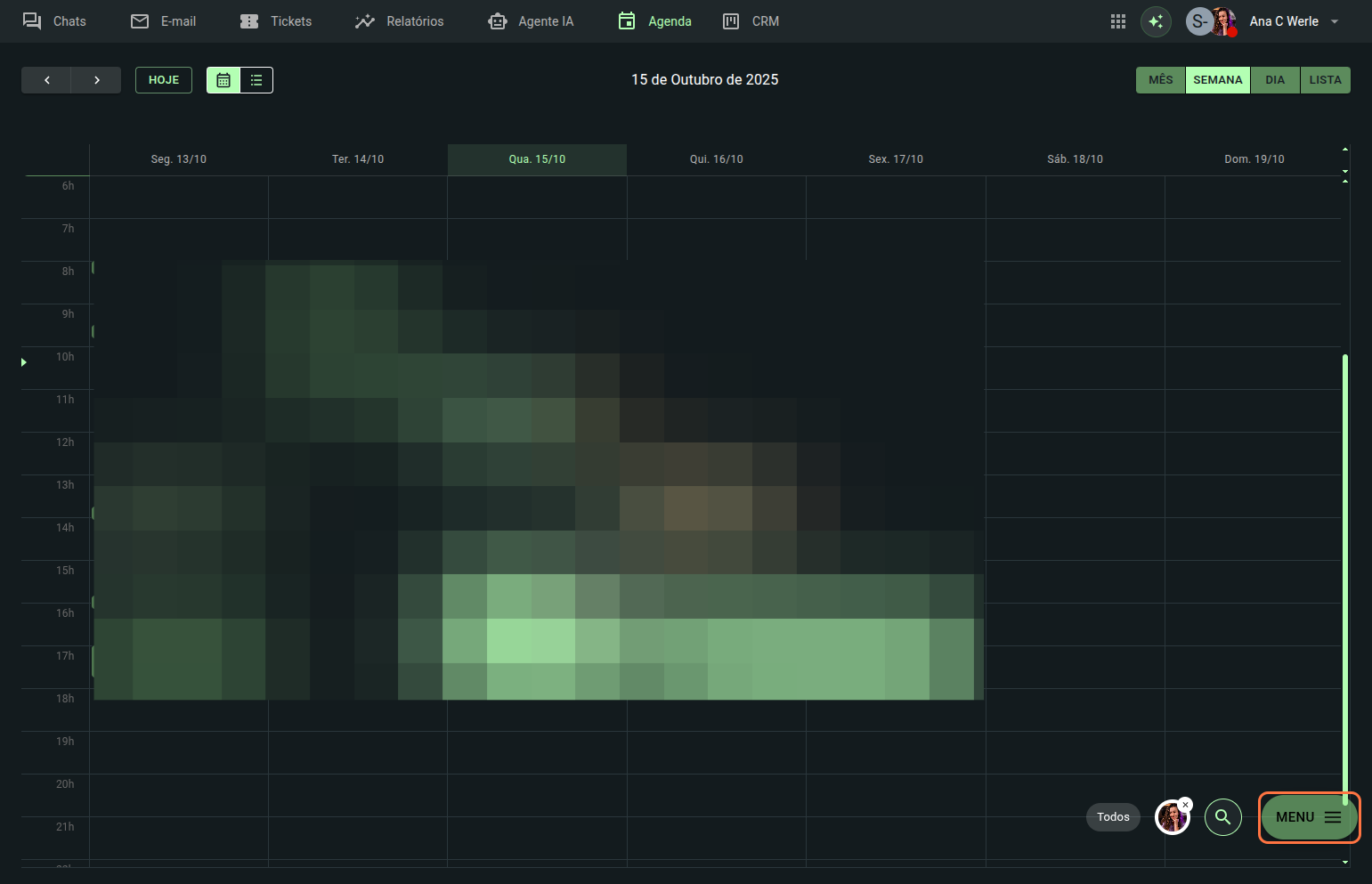Open the apps grid icon
This screenshot has height=884, width=1372.
pos(1118,21)
